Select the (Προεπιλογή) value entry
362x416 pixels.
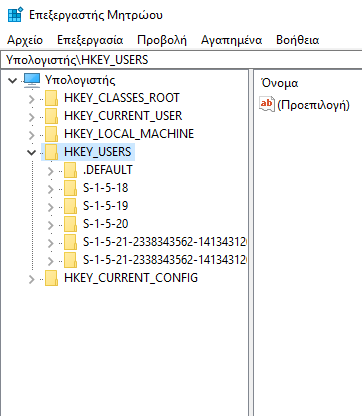click(313, 105)
